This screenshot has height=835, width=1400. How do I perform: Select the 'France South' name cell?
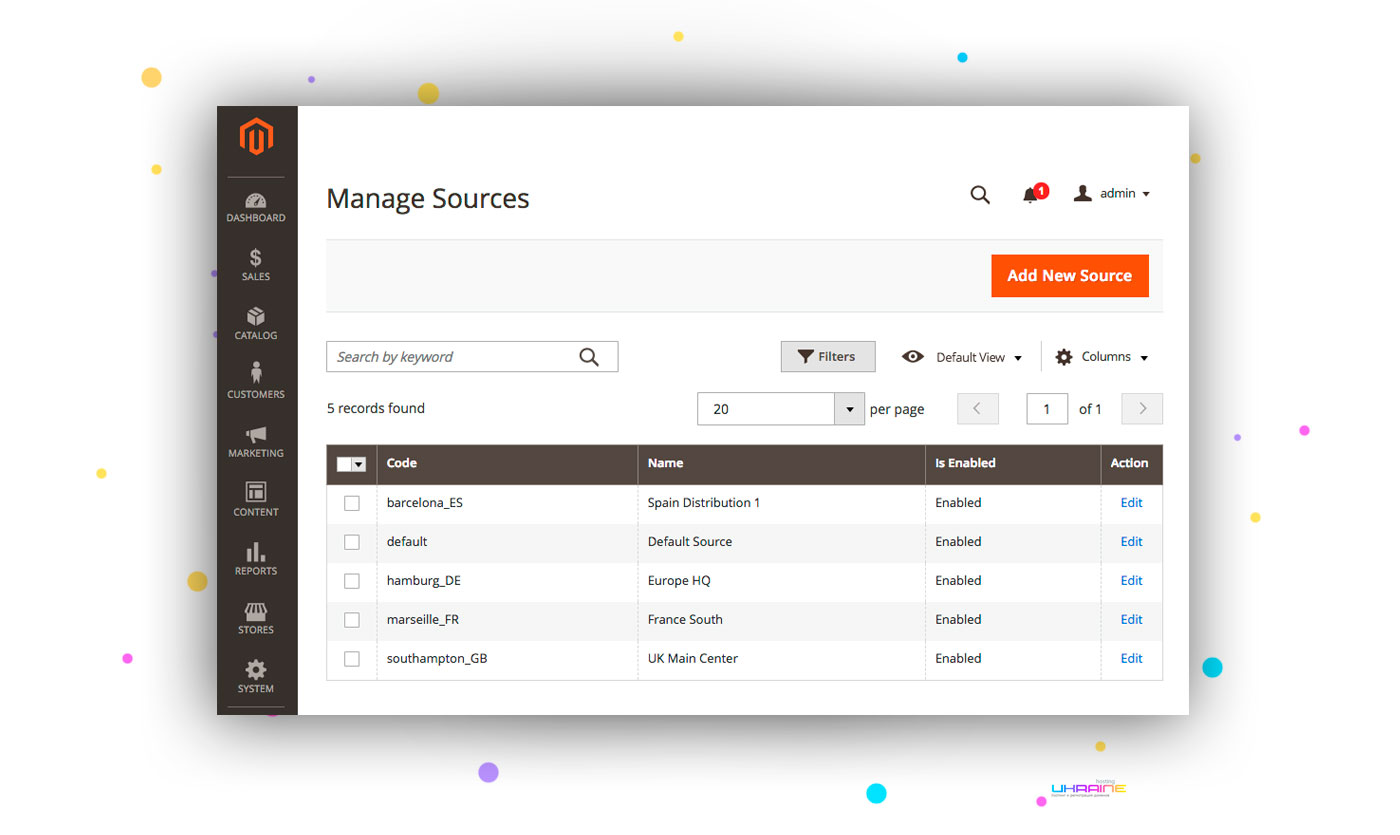(781, 620)
